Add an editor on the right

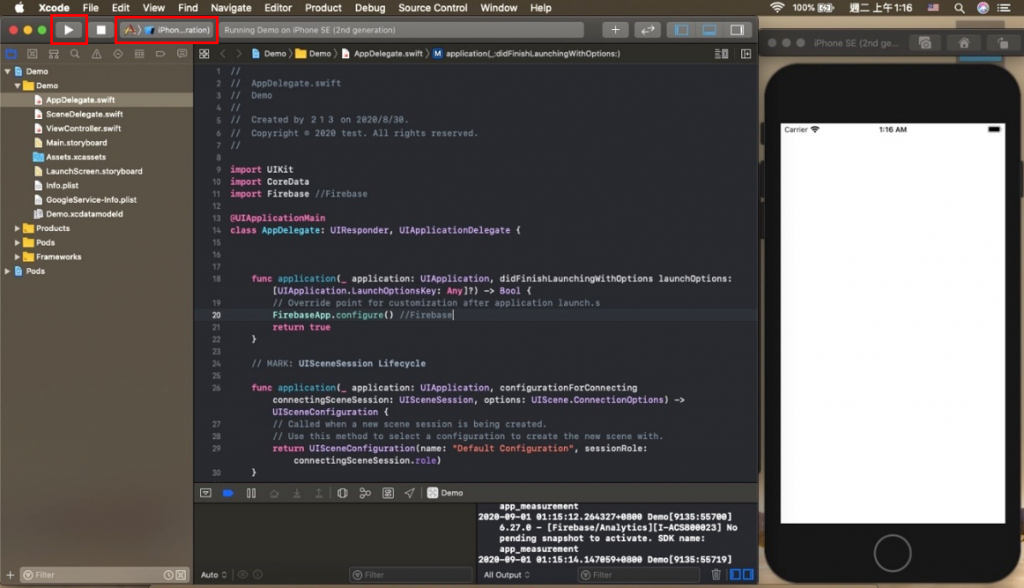coord(746,54)
